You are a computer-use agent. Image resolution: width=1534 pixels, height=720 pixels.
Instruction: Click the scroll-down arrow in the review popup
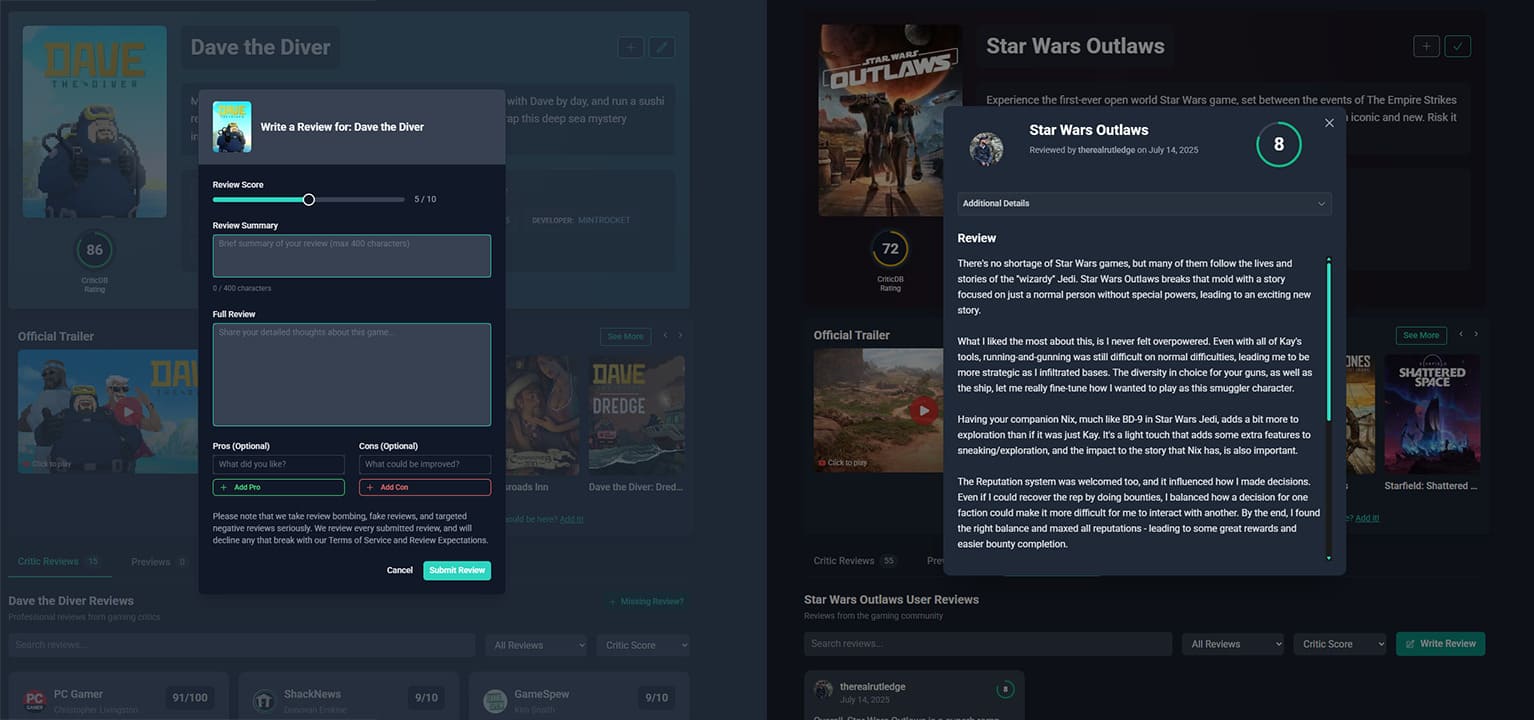1329,558
